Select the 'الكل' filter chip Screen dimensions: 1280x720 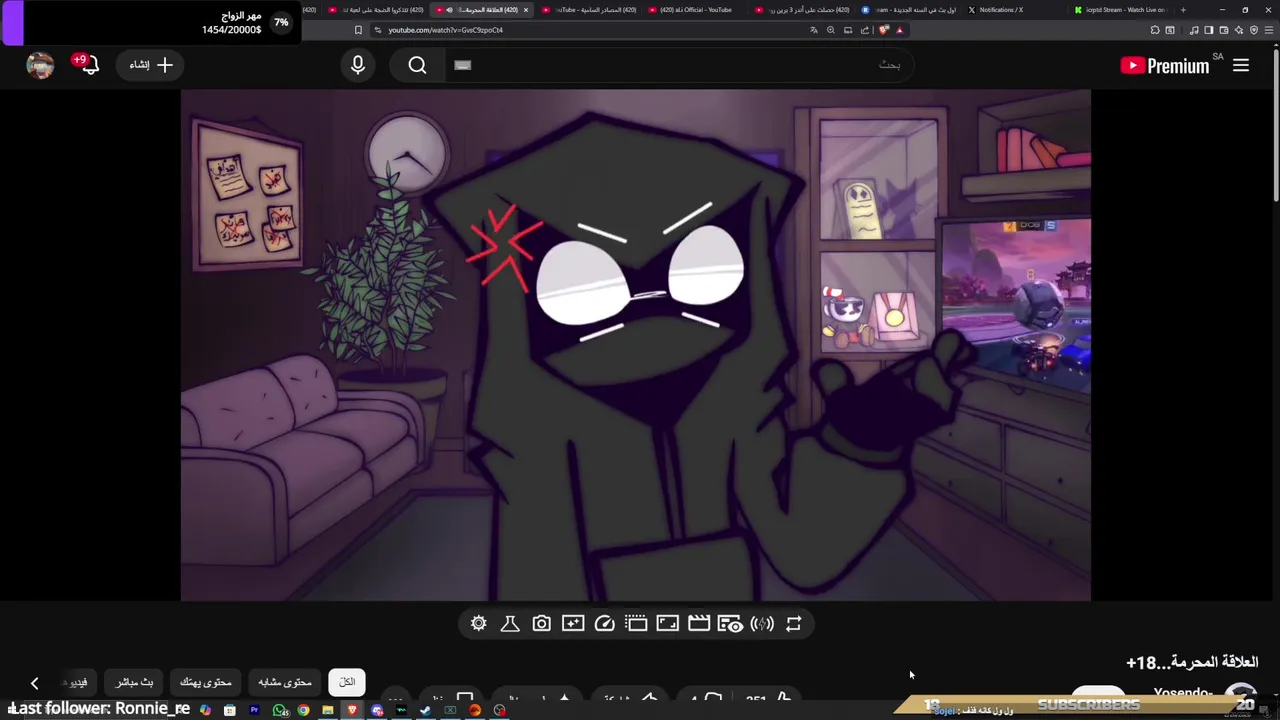point(347,682)
